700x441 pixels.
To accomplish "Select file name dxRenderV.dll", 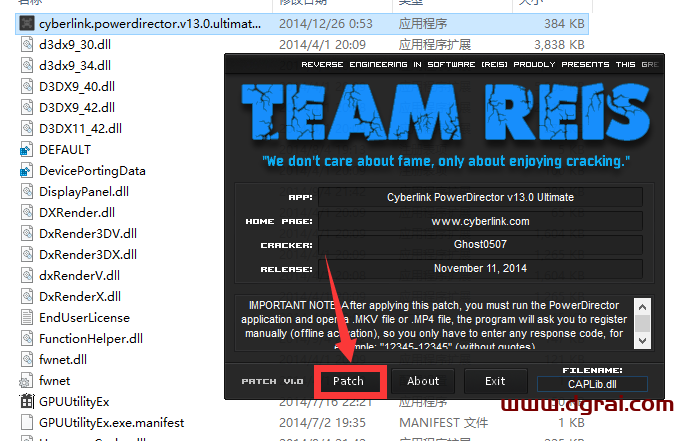I will (x=79, y=276).
